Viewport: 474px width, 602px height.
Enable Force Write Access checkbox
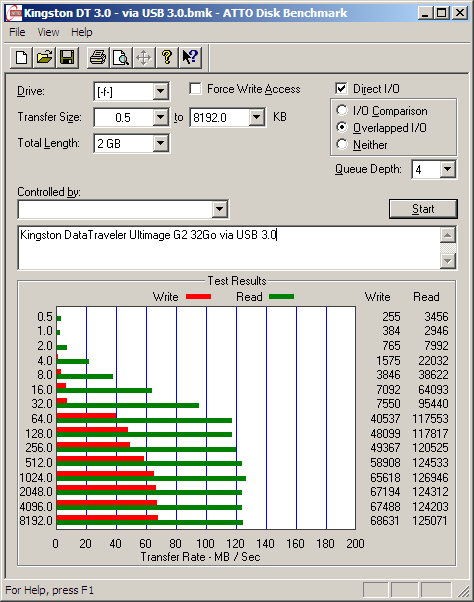click(x=195, y=89)
